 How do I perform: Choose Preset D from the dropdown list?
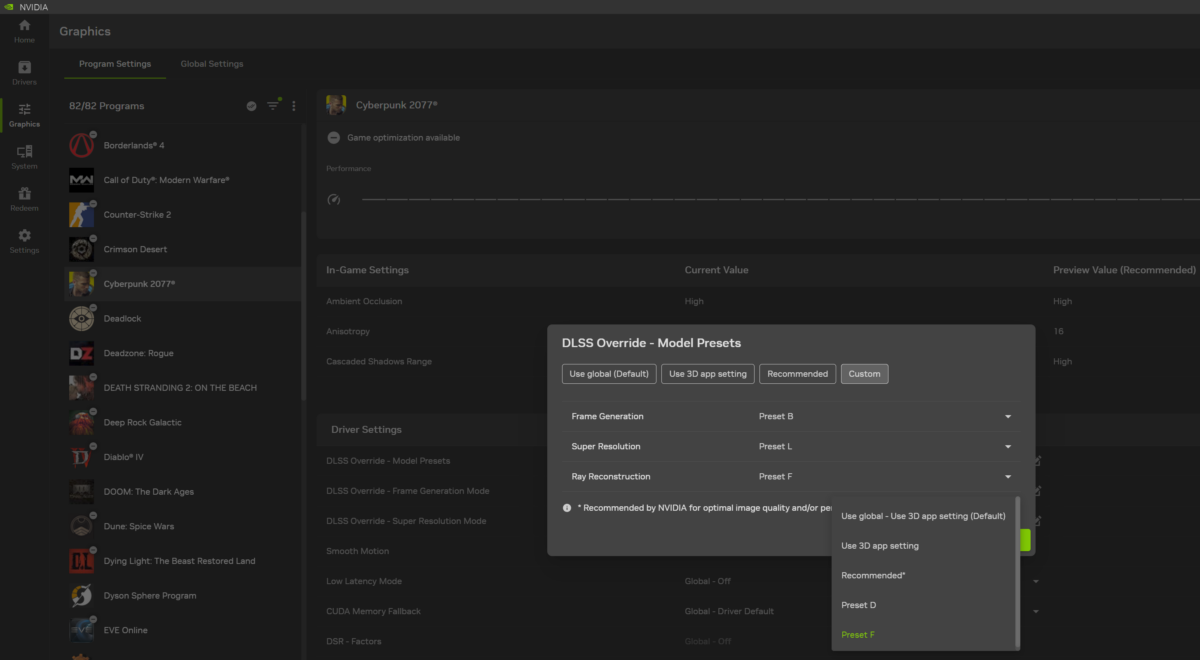click(x=924, y=605)
